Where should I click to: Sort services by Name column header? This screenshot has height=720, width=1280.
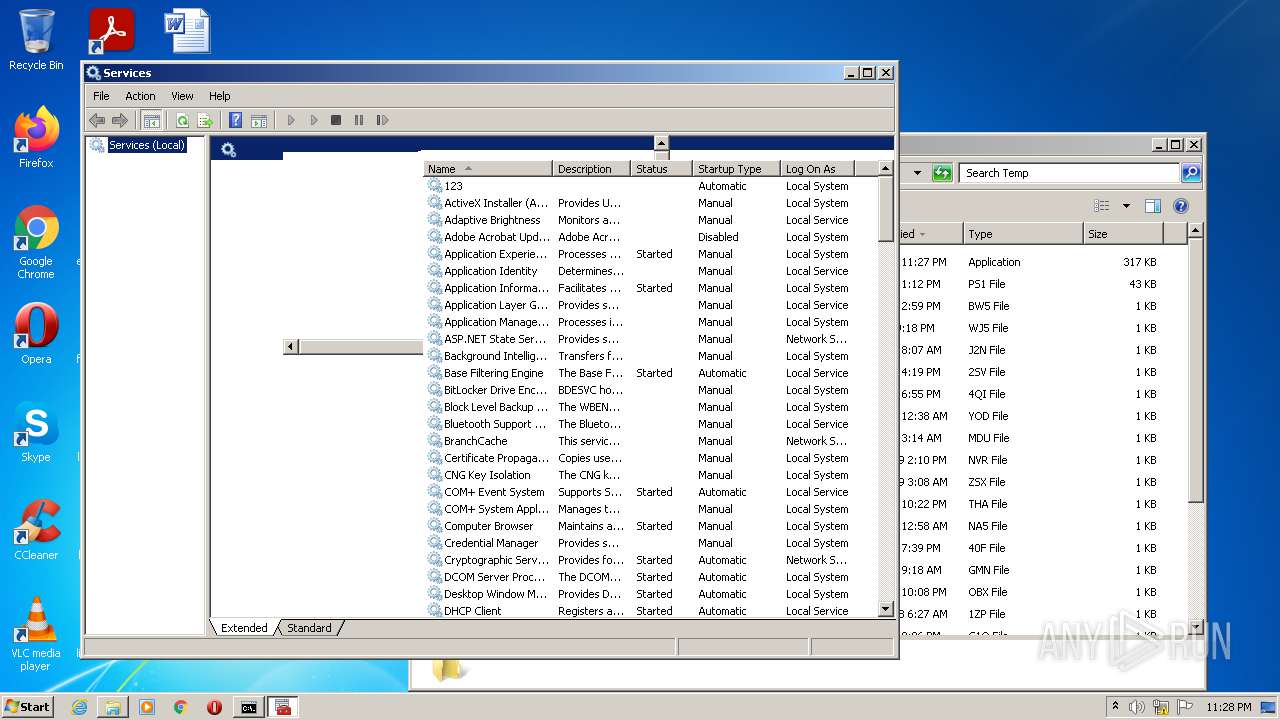(x=488, y=169)
